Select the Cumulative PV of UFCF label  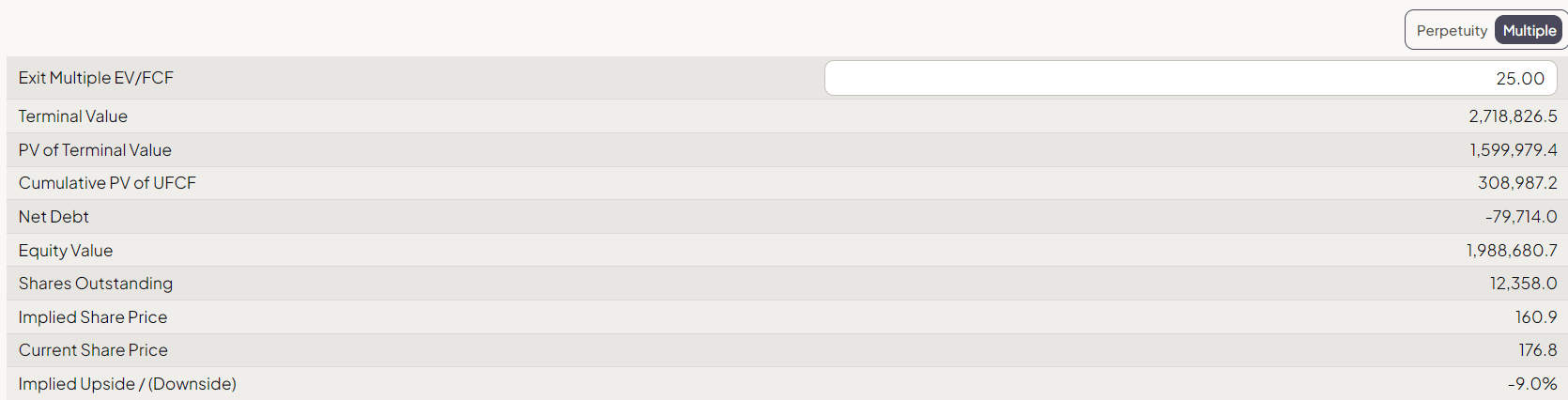pos(107,183)
